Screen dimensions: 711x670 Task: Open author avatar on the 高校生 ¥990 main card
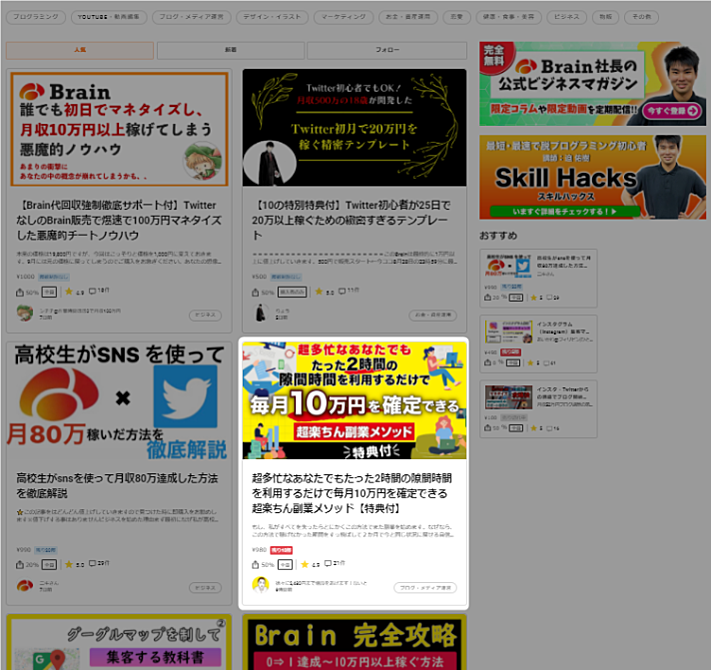click(x=25, y=586)
